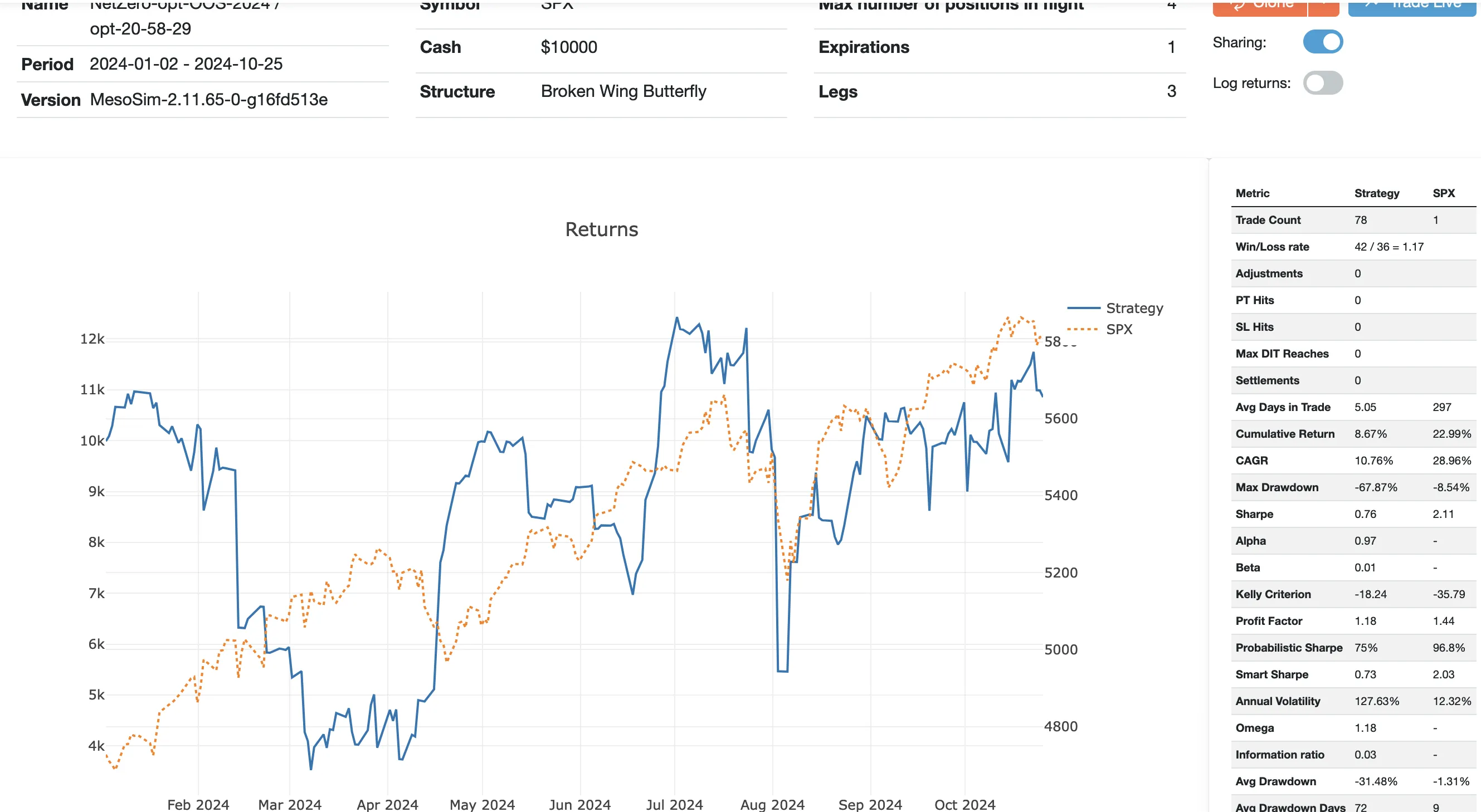Enable the Log returns switch
This screenshot has height=812, width=1481.
point(1322,83)
